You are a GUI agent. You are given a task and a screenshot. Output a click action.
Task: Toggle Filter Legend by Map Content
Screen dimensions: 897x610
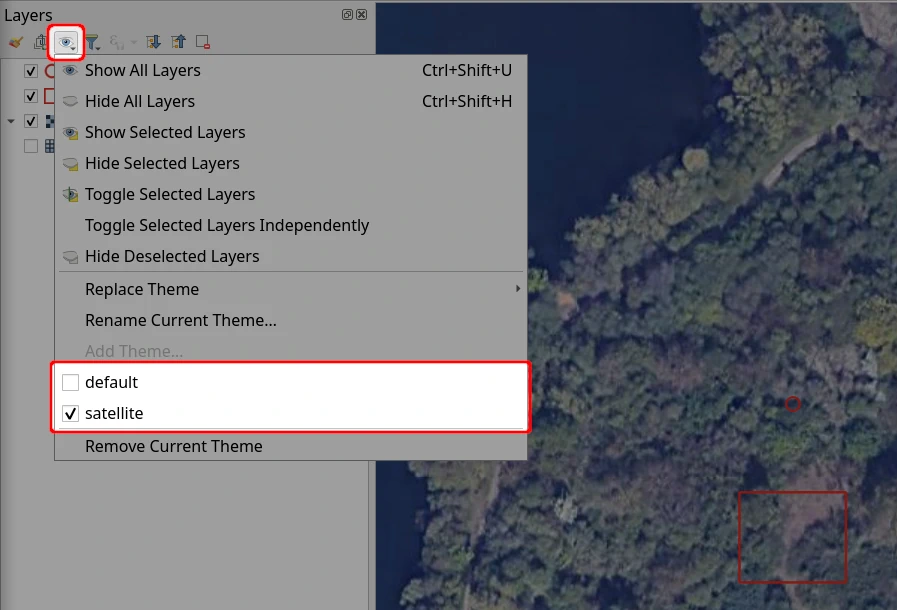92,42
